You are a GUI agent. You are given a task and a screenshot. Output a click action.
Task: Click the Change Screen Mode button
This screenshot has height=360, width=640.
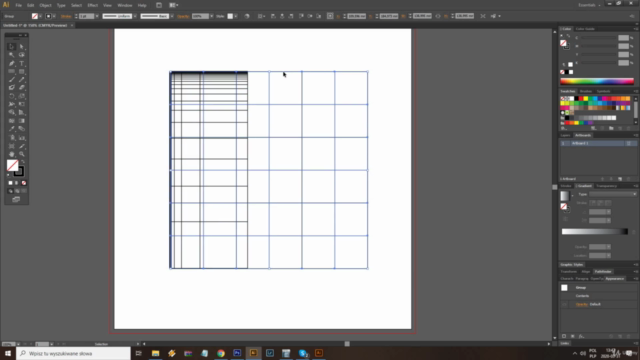[x=16, y=200]
